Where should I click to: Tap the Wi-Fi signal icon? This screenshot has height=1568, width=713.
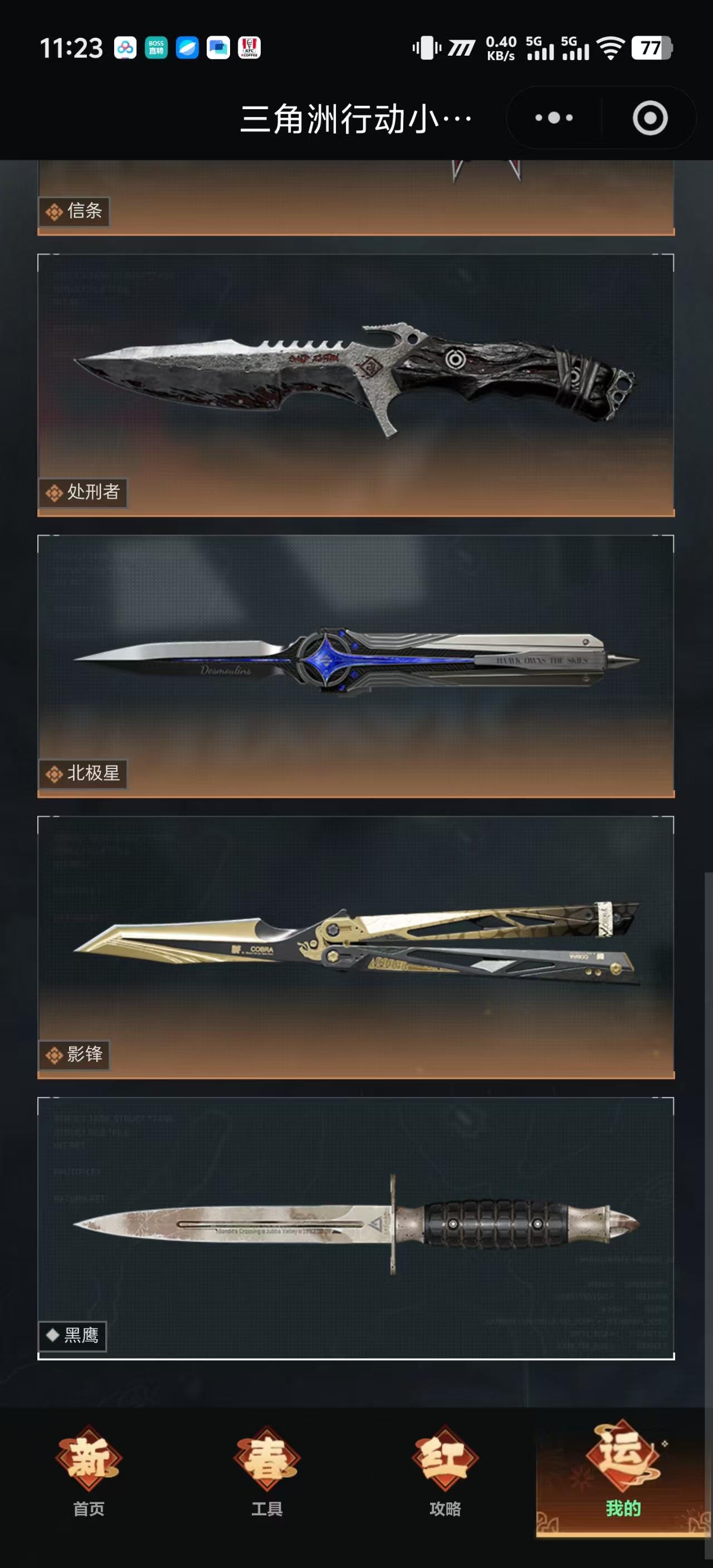pos(611,47)
